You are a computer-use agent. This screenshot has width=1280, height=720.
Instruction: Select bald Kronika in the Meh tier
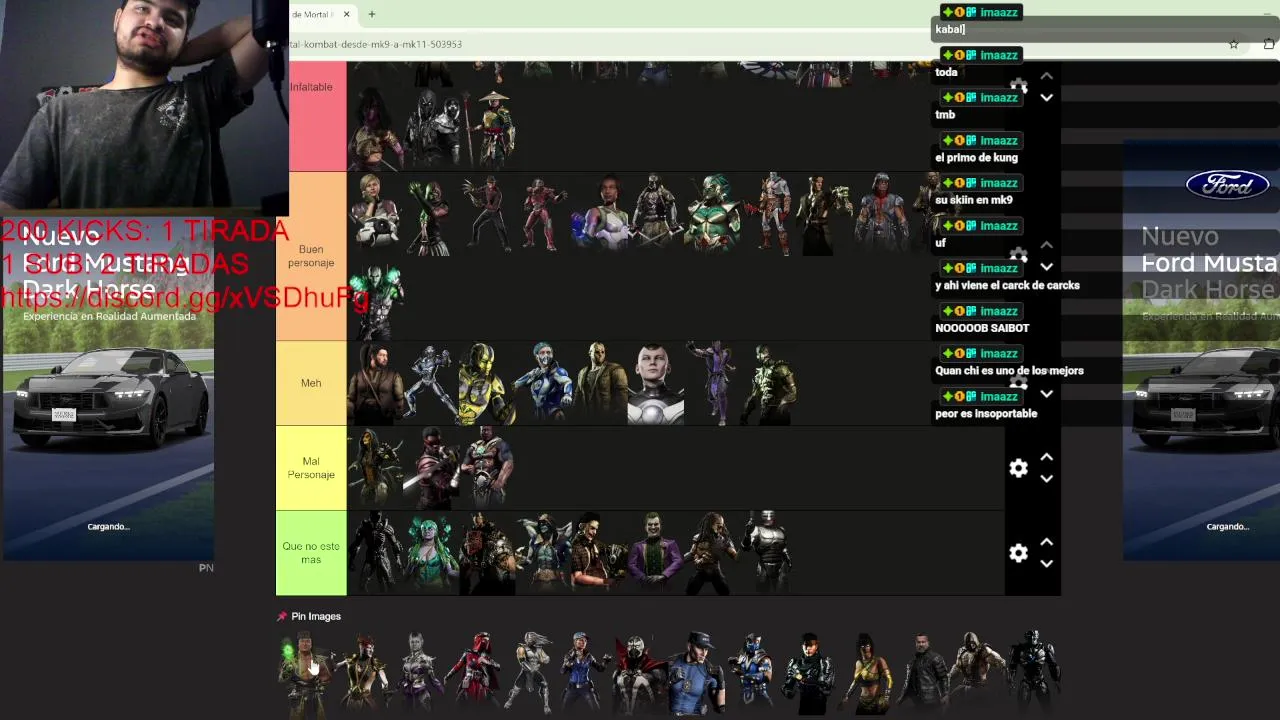pos(658,383)
